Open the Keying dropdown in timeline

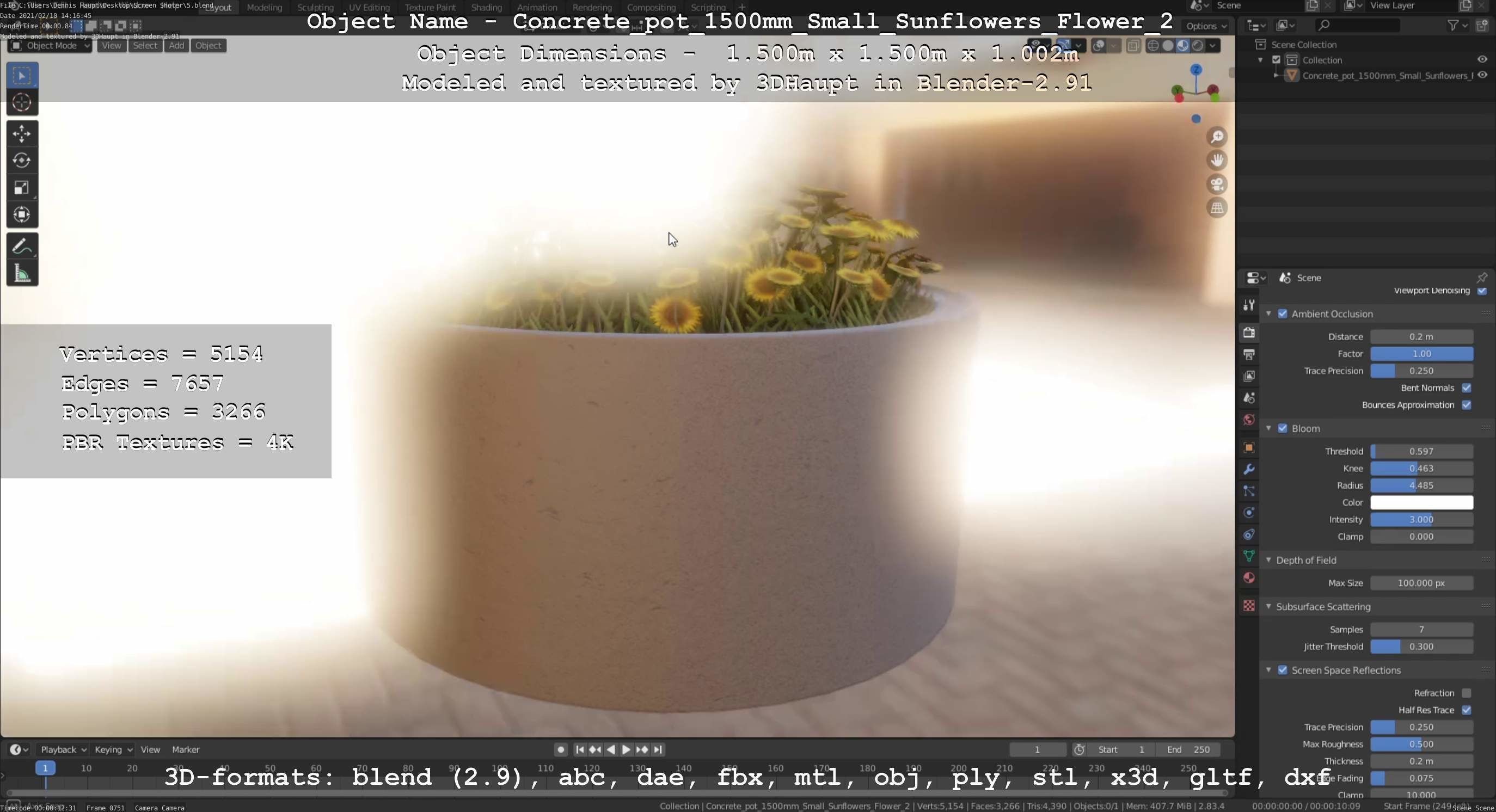[x=113, y=750]
